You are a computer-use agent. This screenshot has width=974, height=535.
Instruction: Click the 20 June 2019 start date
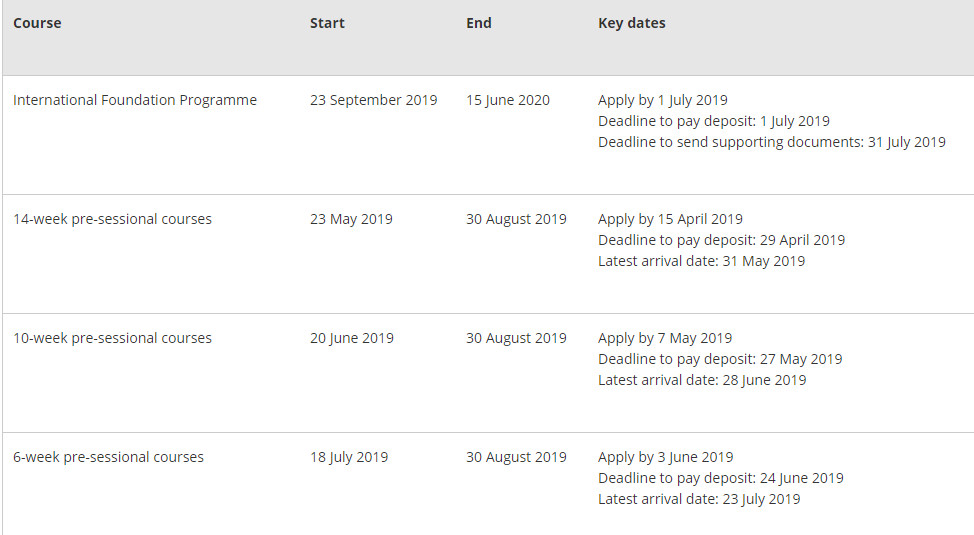[x=352, y=338]
